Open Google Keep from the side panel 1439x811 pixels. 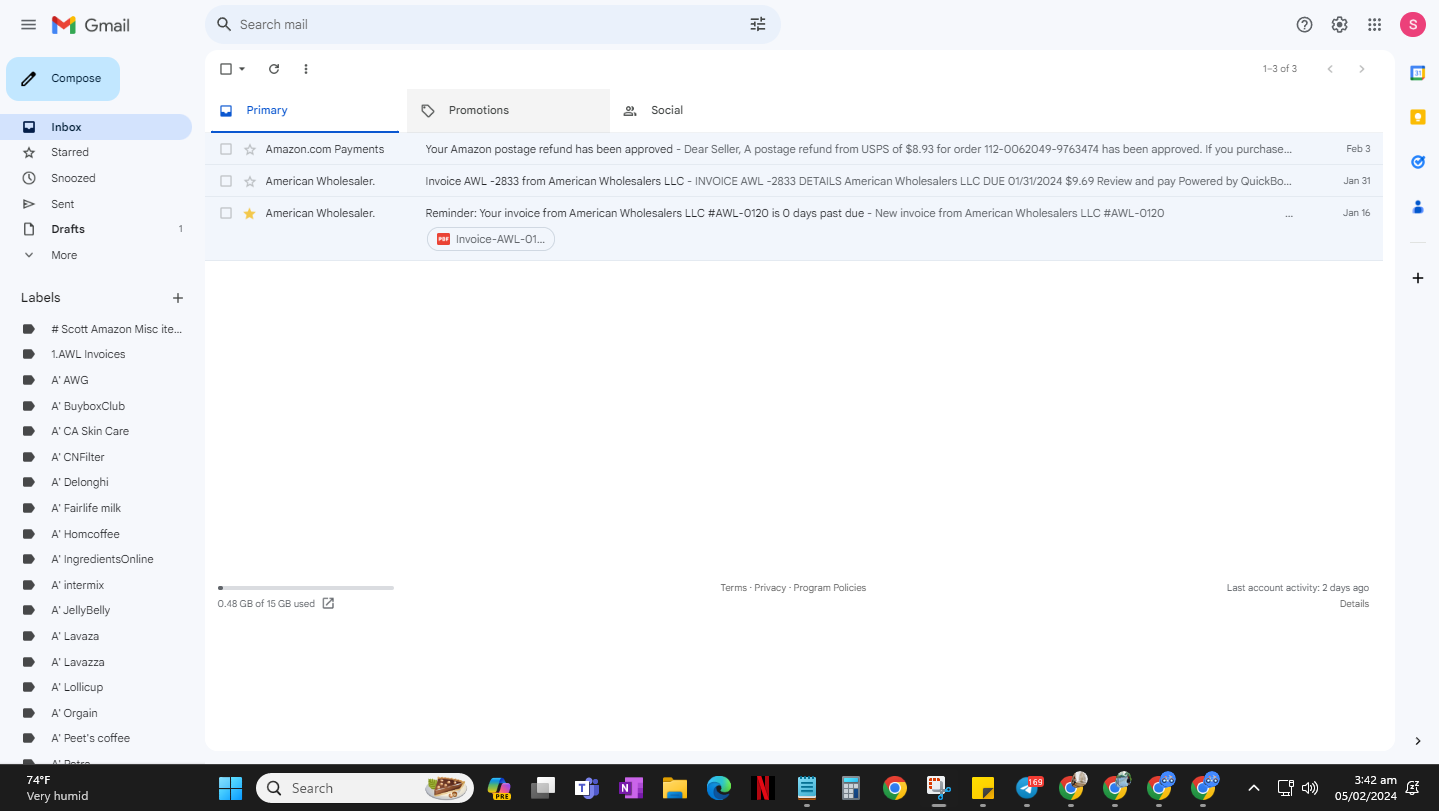[x=1417, y=117]
